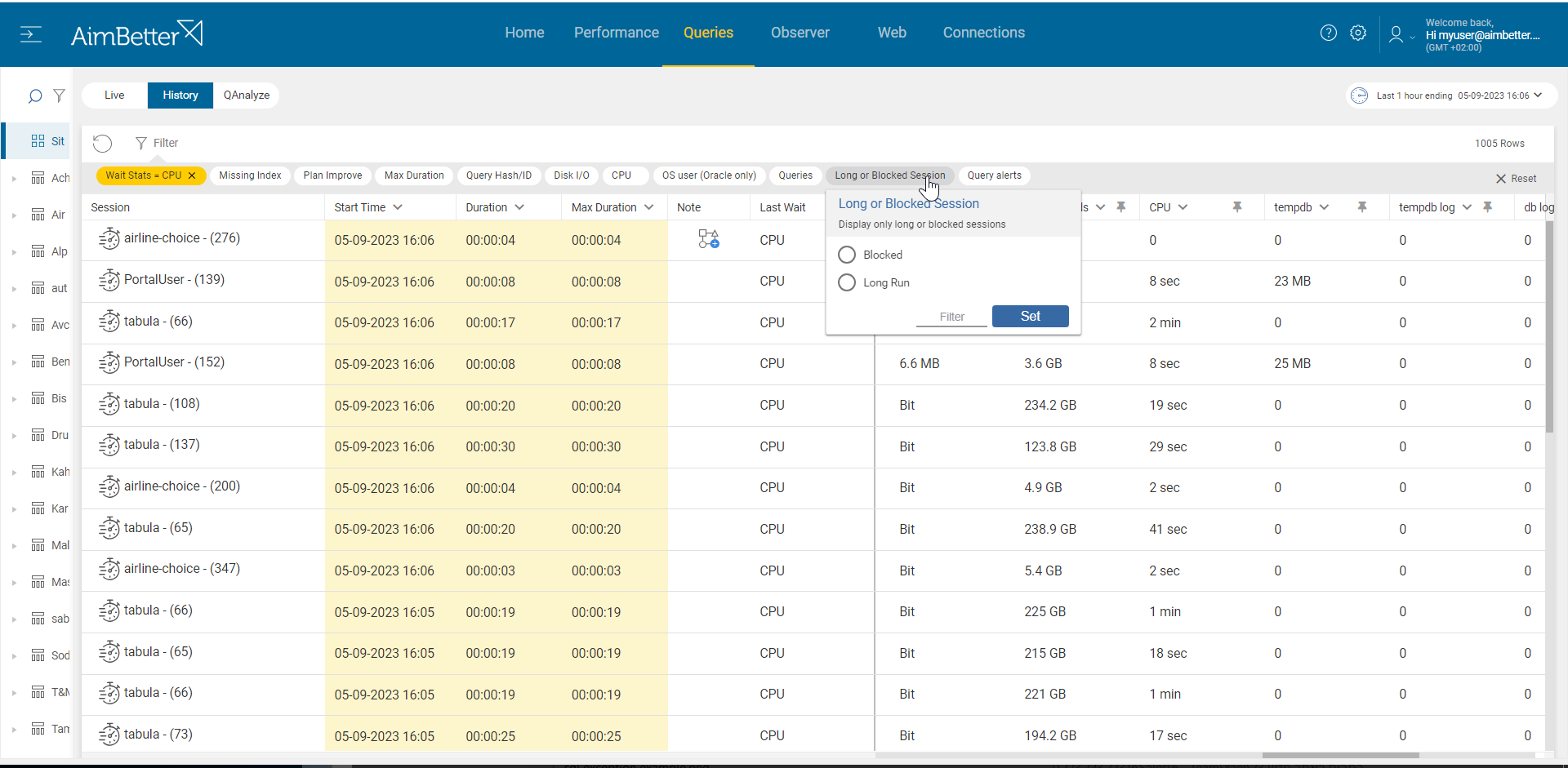Viewport: 1568px width, 768px height.
Task: Click the note icon in airline-choice (276) row
Action: click(709, 238)
